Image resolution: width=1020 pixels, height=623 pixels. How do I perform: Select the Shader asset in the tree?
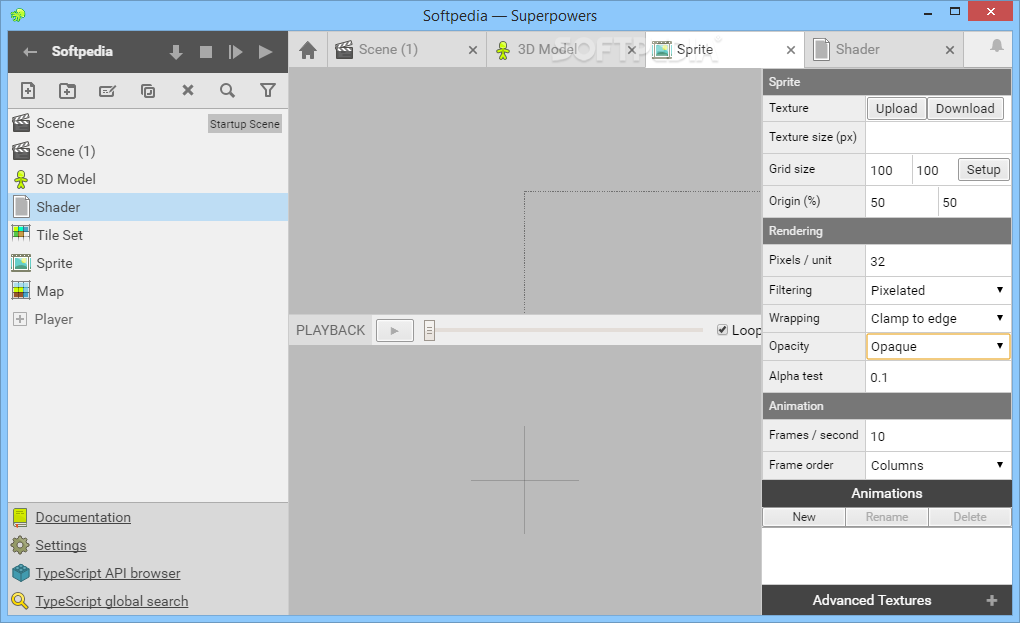(x=148, y=207)
